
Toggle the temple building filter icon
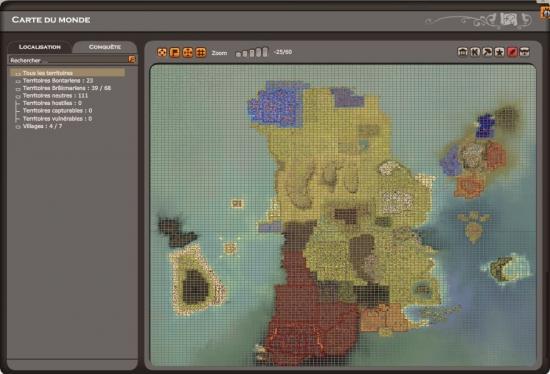point(463,52)
